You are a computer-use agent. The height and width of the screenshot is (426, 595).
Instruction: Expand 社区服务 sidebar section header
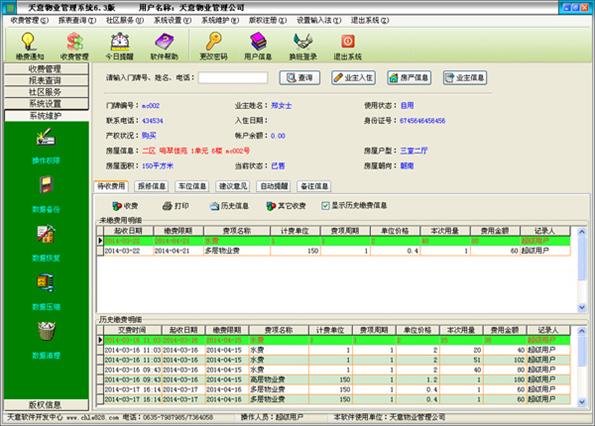pos(46,92)
